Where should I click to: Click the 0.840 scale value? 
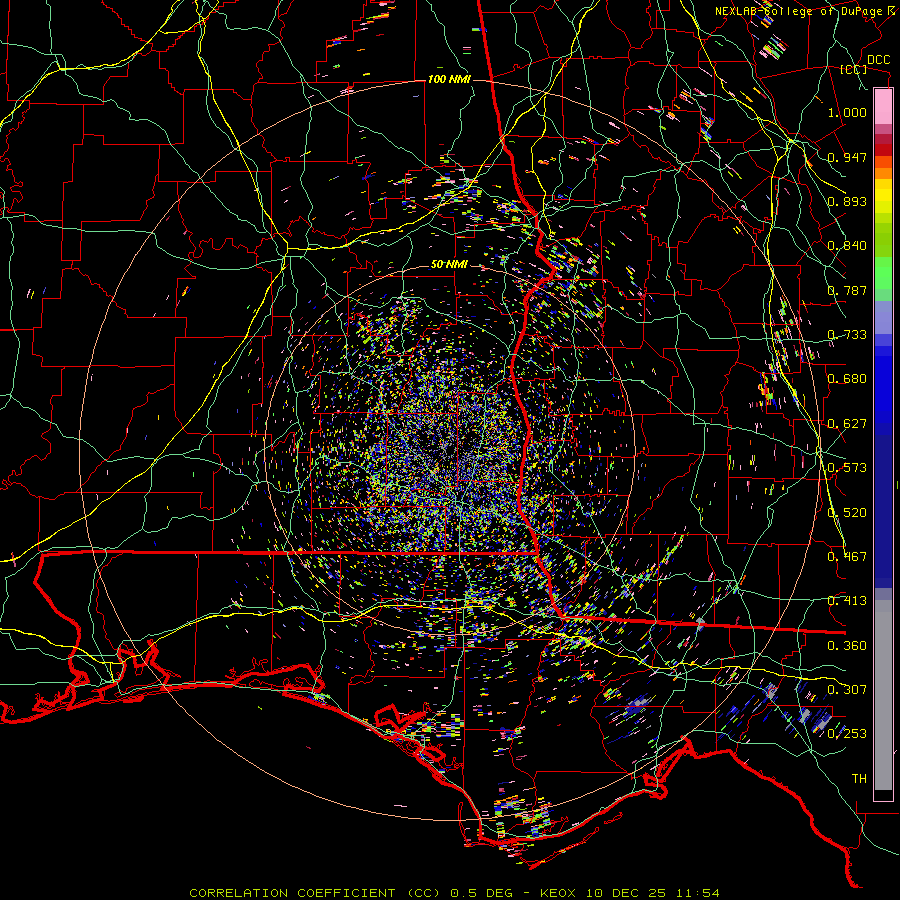pyautogui.click(x=847, y=246)
